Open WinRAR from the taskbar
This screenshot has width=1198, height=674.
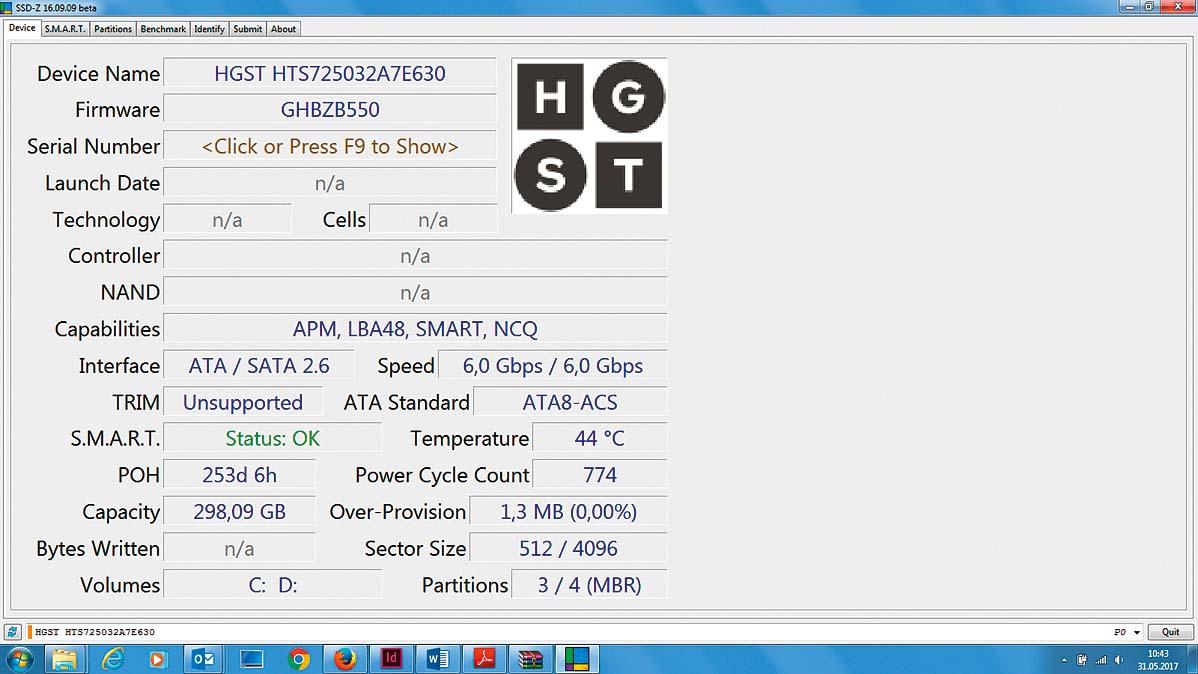530,659
